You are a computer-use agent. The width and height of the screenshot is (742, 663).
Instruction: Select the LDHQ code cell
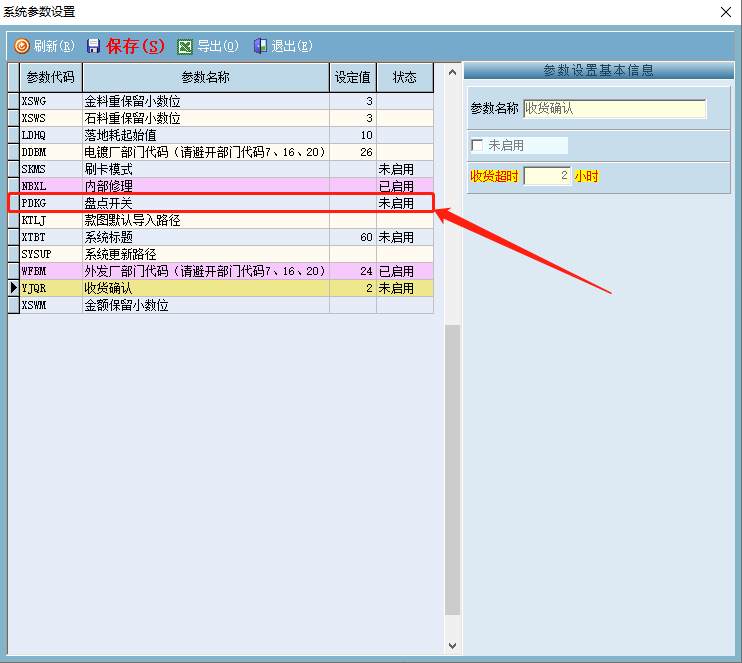point(51,135)
